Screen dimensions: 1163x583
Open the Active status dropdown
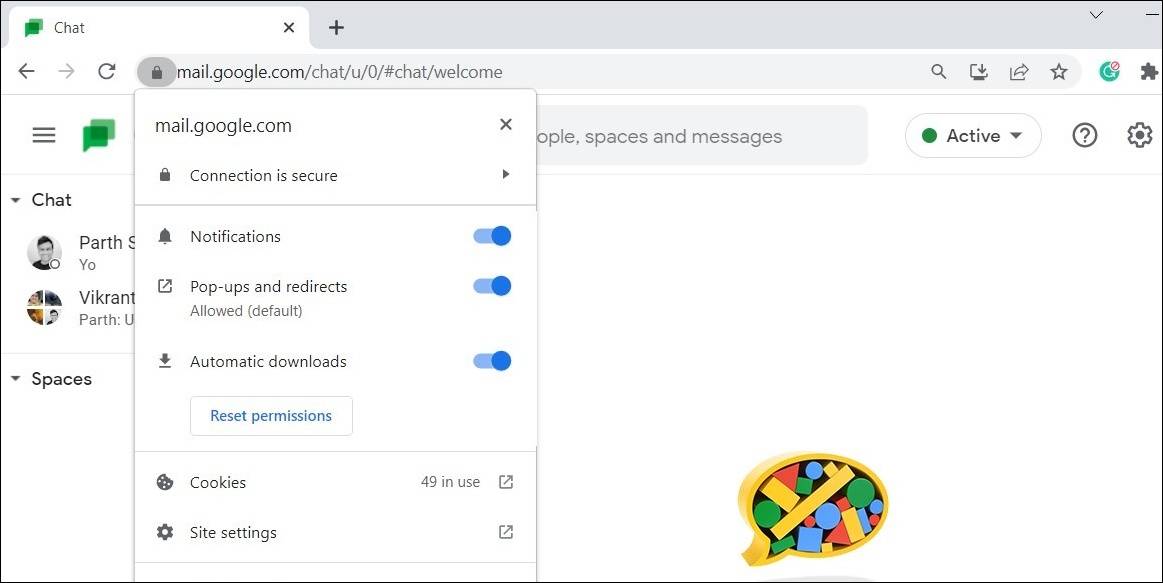(972, 136)
